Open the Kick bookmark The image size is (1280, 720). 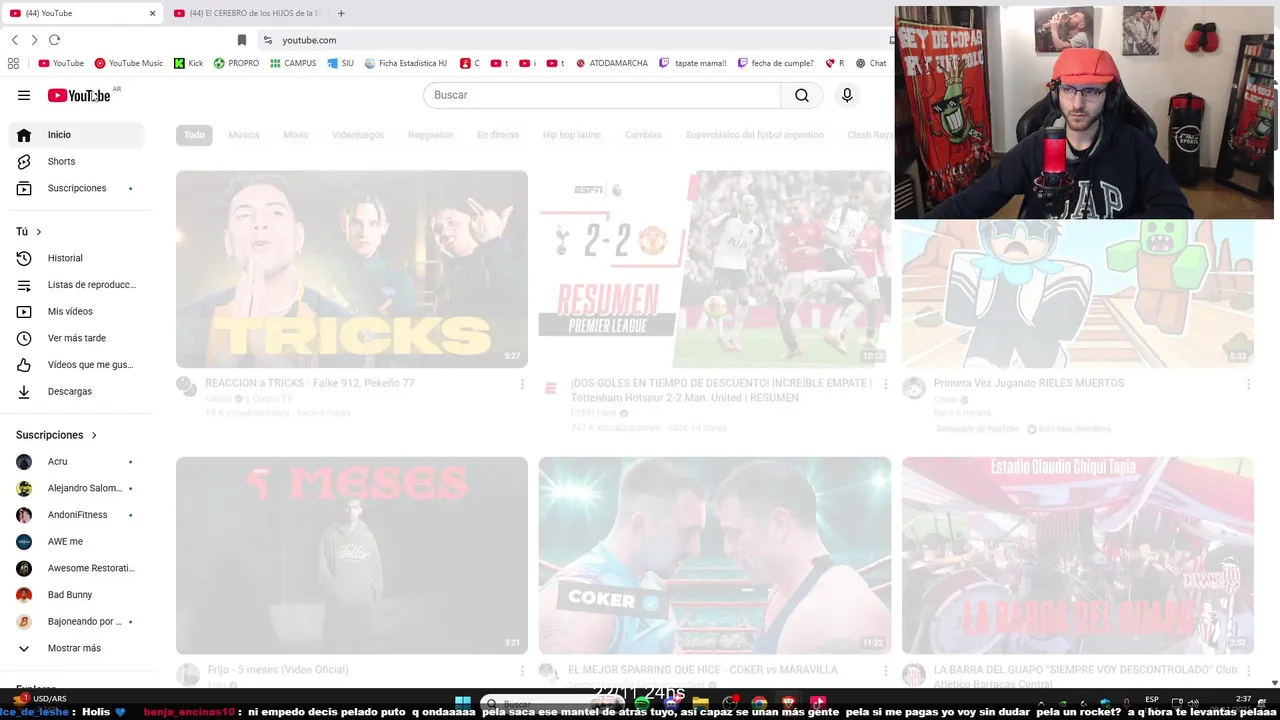coord(188,63)
